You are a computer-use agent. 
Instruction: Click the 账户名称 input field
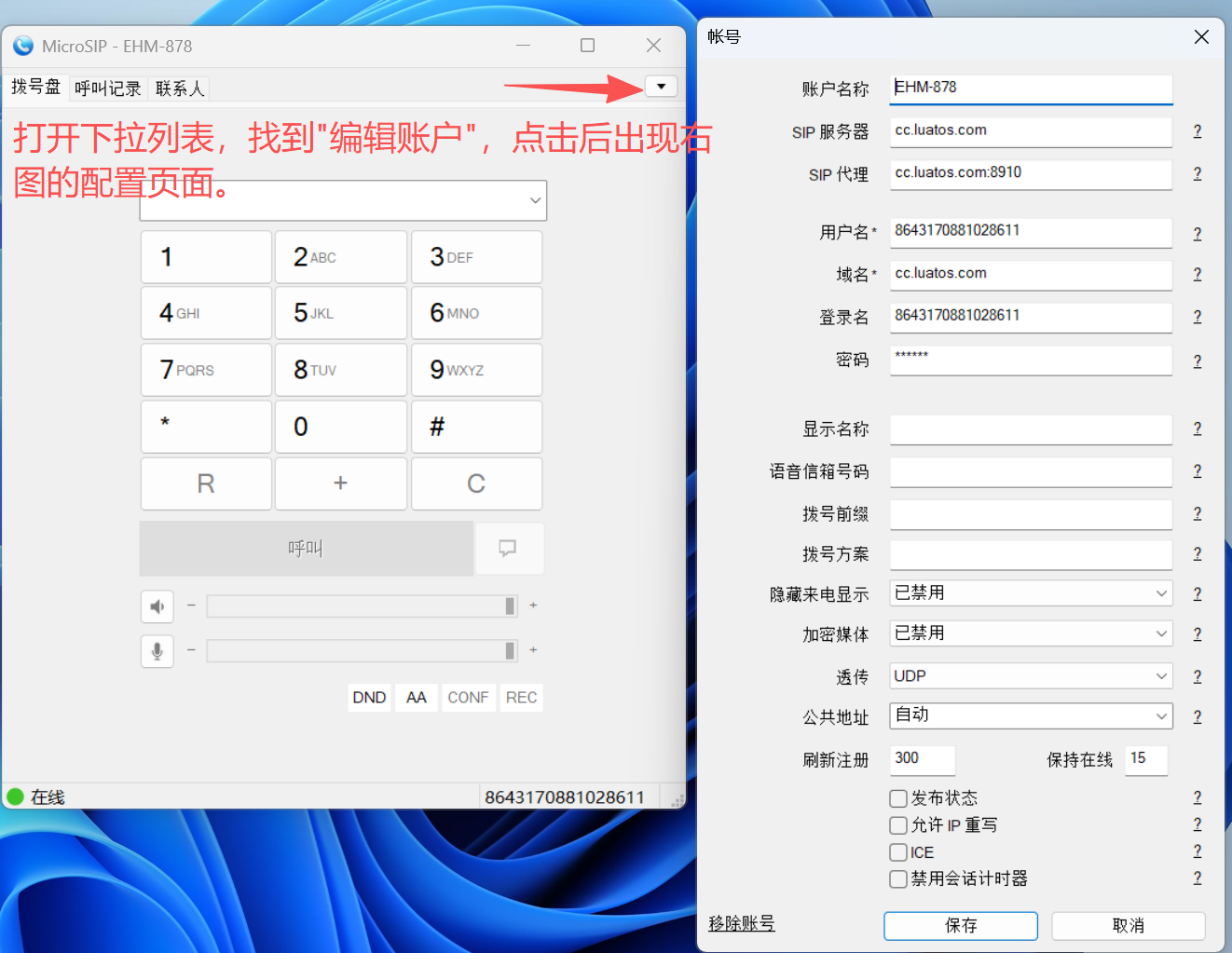(1031, 88)
